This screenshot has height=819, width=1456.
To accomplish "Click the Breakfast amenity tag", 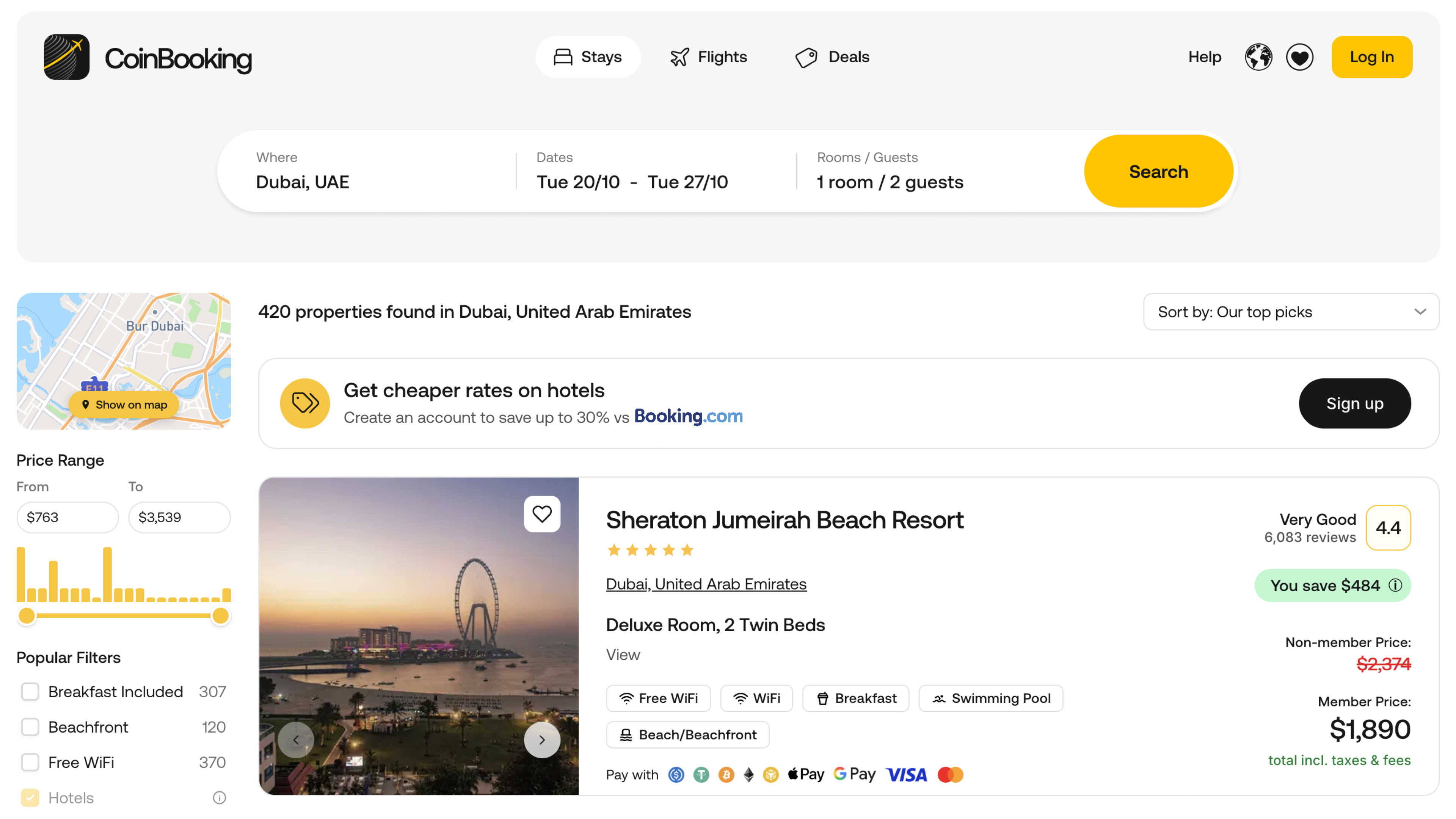I will (856, 698).
